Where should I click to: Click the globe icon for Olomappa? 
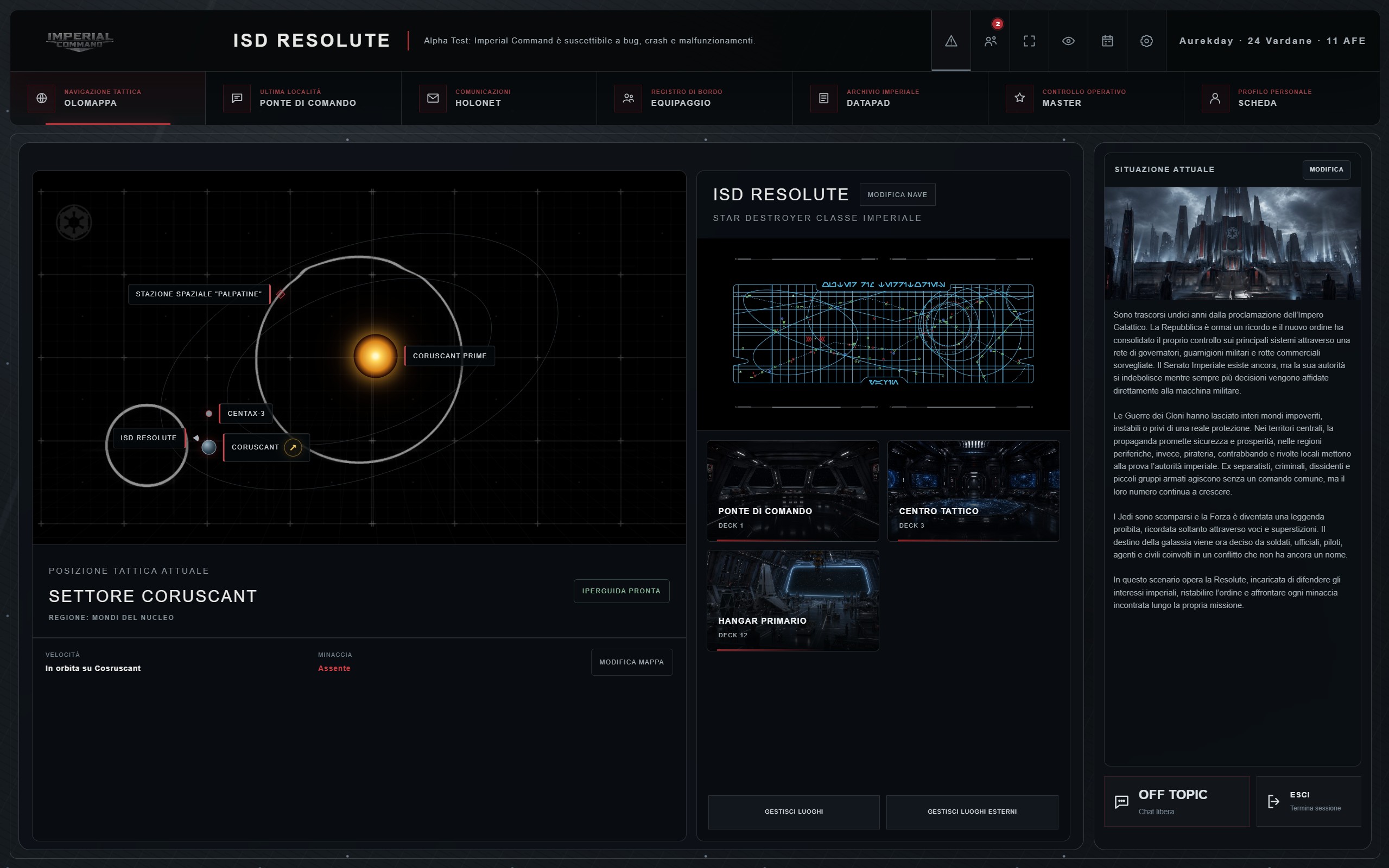click(x=41, y=98)
